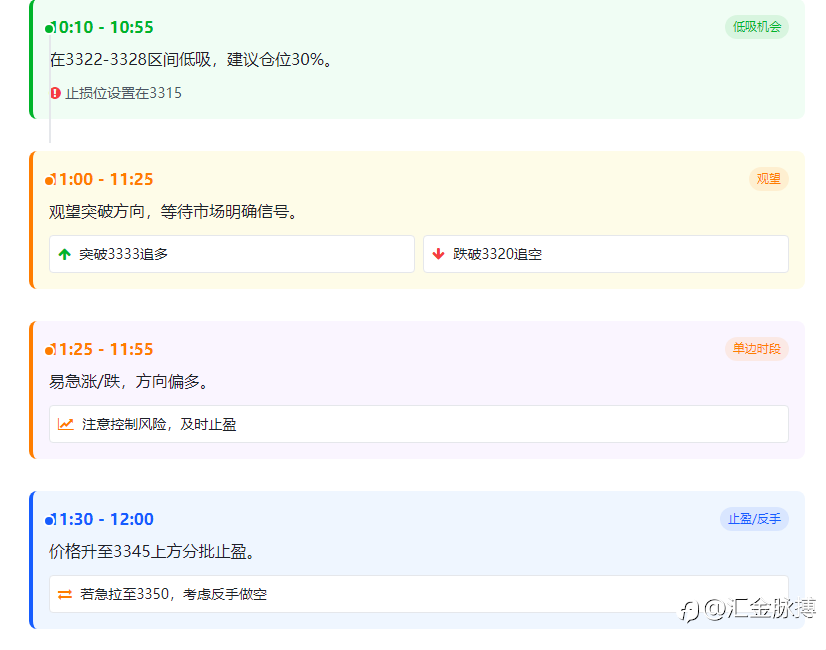Click the red down arrow in 跌破3320追空
This screenshot has width=826, height=650.
(438, 254)
